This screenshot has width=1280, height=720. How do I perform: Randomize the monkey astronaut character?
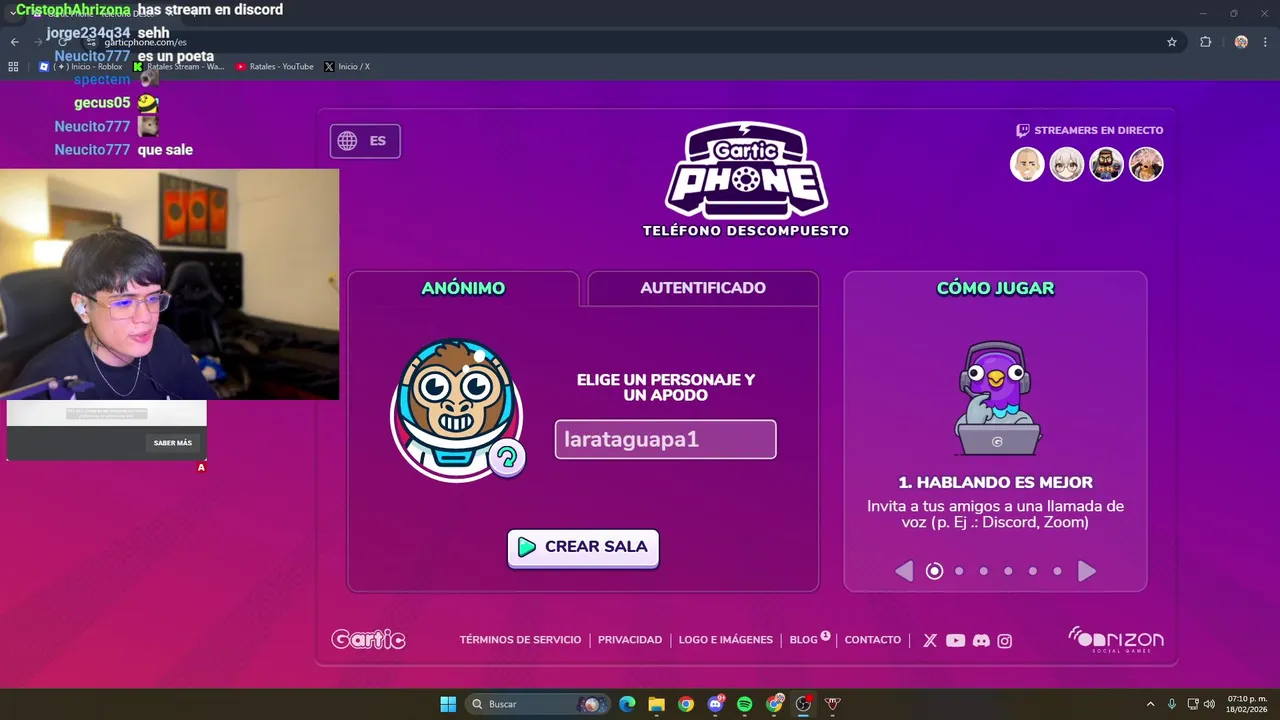[507, 458]
